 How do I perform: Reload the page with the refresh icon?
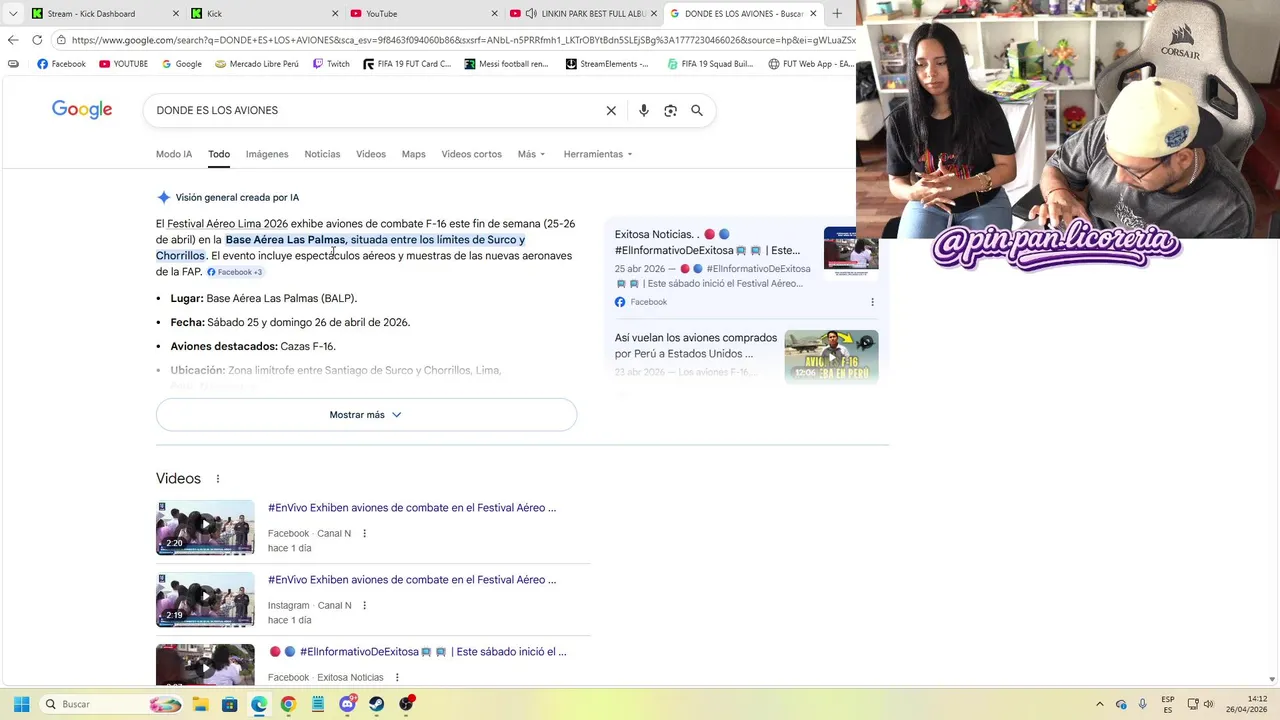pyautogui.click(x=37, y=40)
